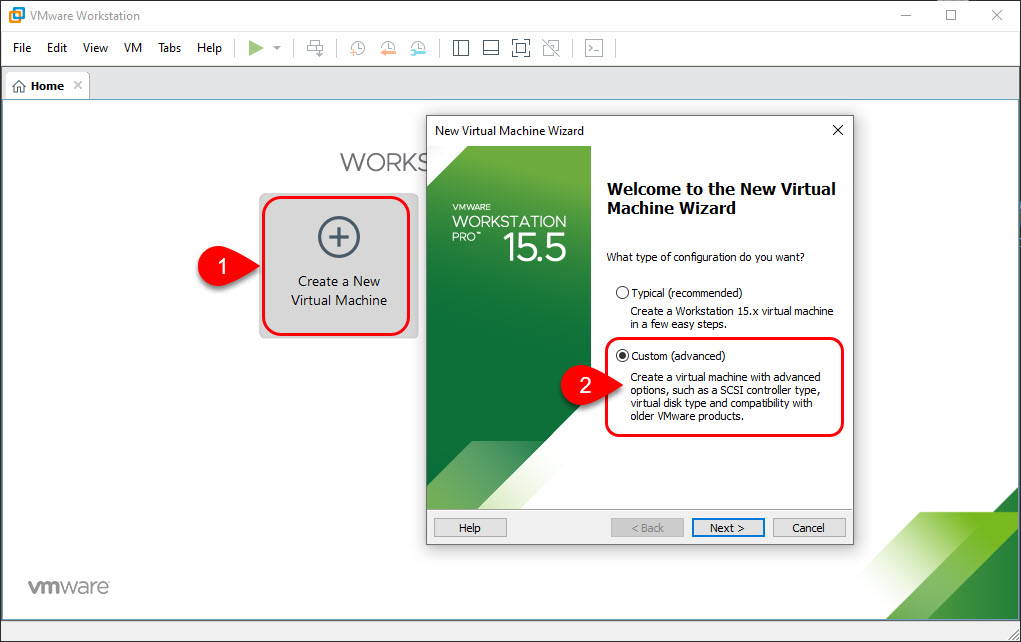The height and width of the screenshot is (642, 1021).
Task: Click the Send Ctrl+Alt+Del toolbar icon
Action: (x=315, y=48)
